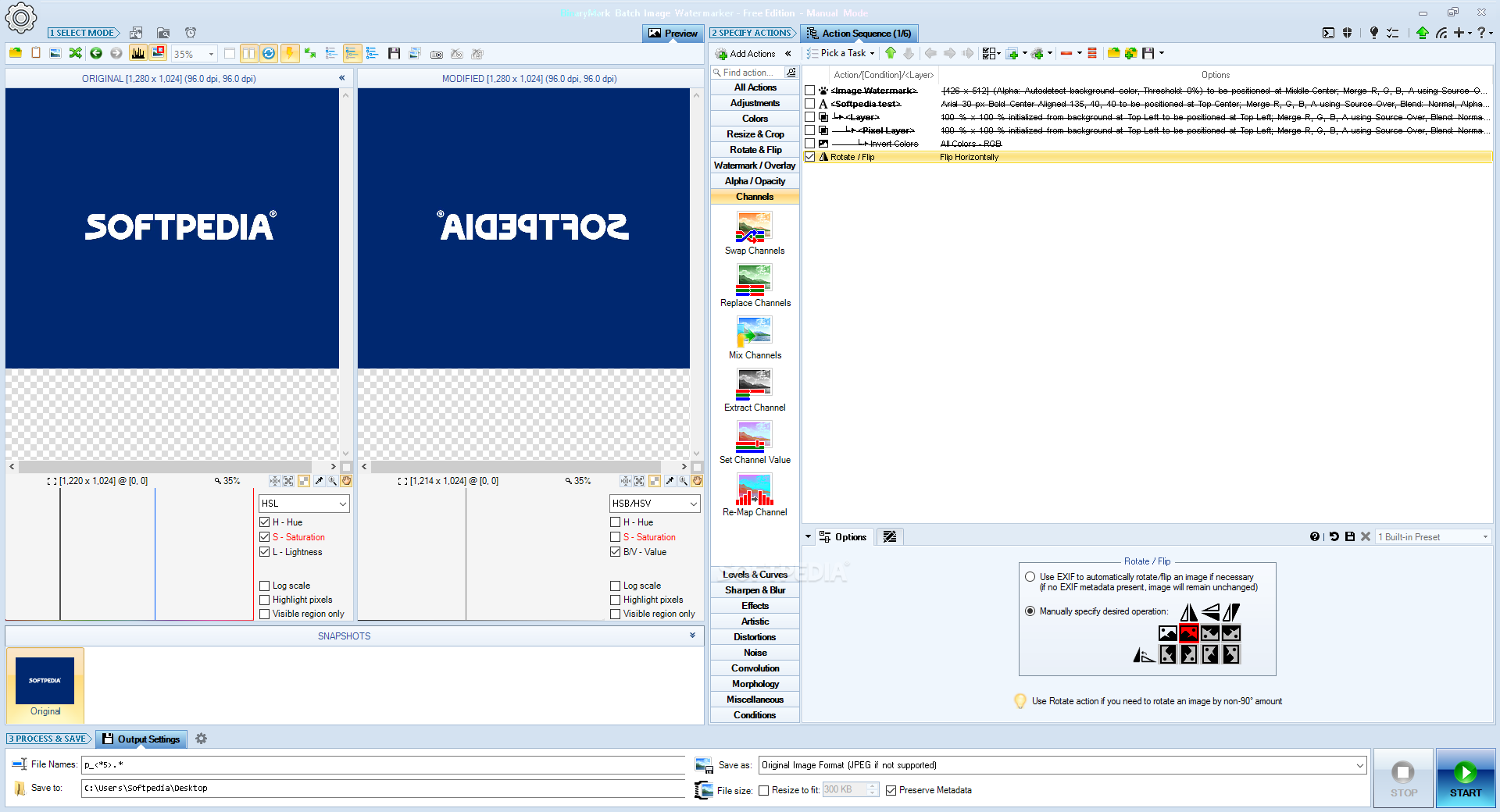This screenshot has width=1500, height=812.
Task: Delete all actions with red stacked lines icon
Action: [x=1092, y=53]
